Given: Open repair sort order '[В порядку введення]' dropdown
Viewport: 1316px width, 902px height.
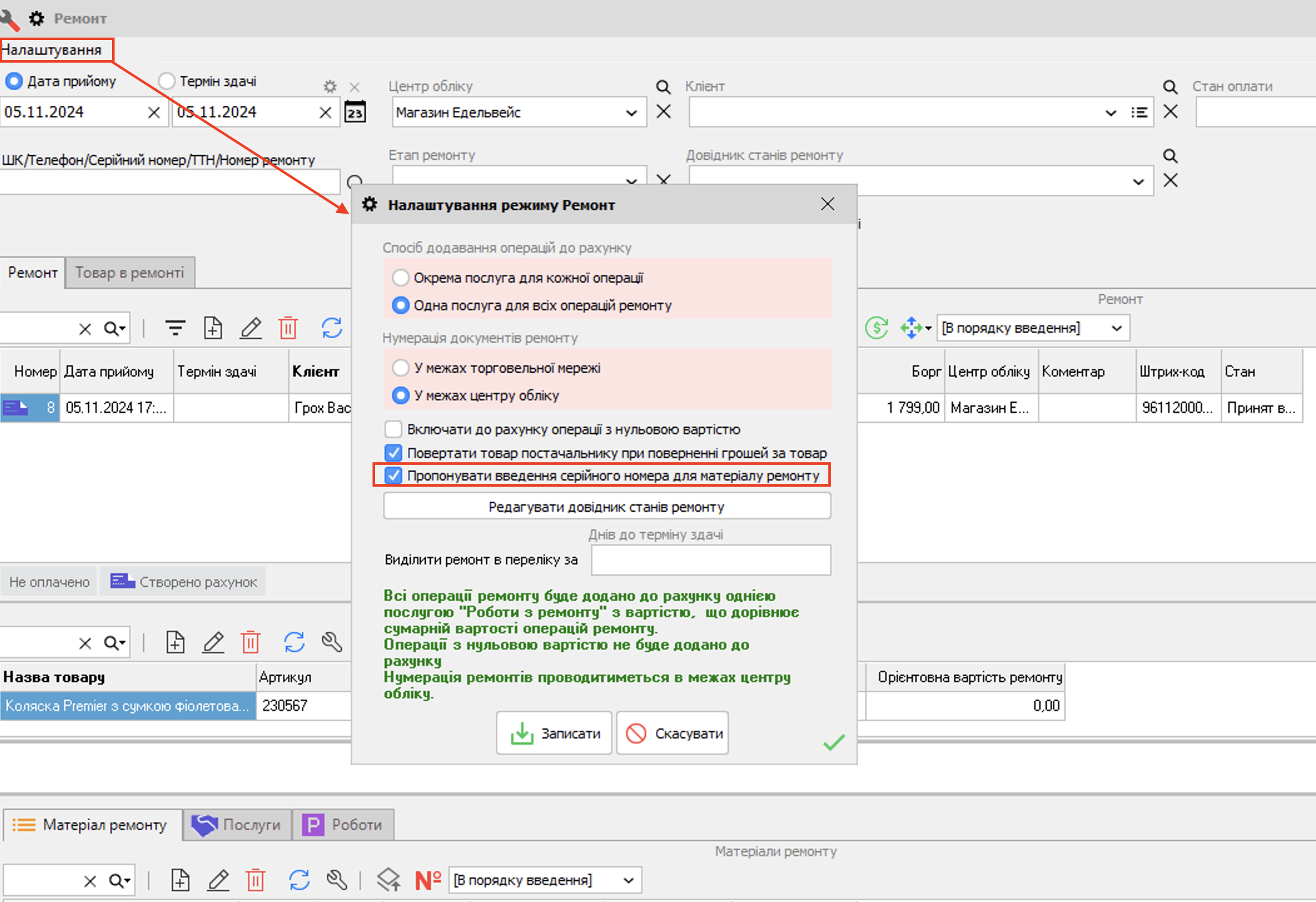Looking at the screenshot, I should pos(1116,328).
